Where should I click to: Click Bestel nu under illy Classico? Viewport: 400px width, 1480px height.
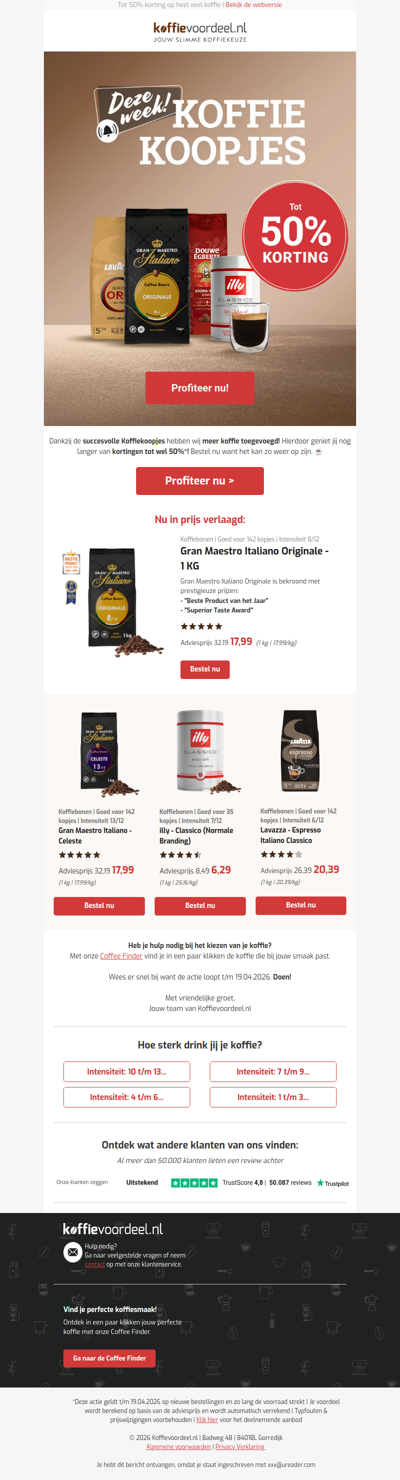click(x=200, y=905)
